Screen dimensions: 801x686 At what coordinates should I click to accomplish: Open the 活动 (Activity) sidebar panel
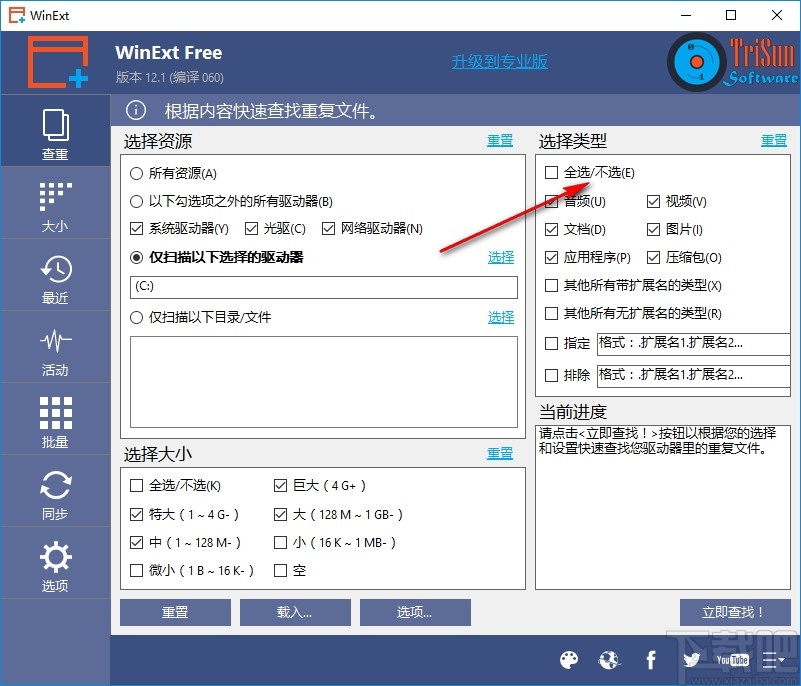click(55, 347)
